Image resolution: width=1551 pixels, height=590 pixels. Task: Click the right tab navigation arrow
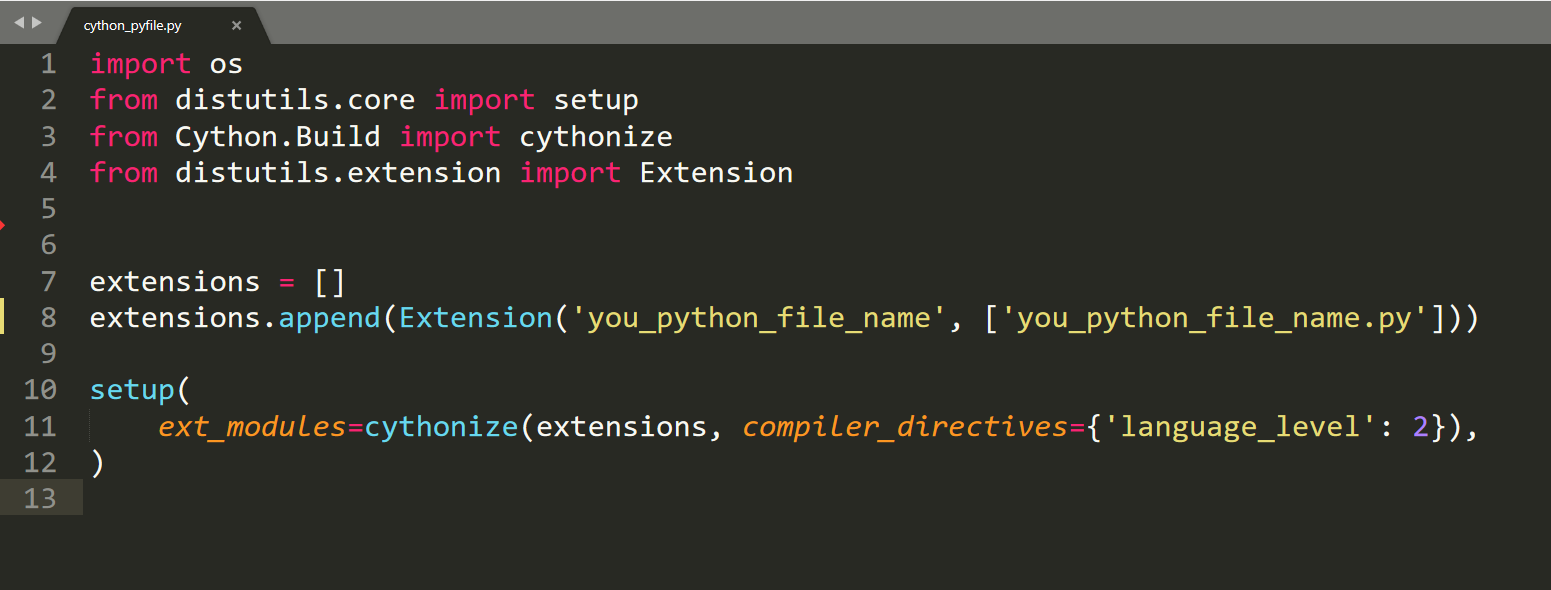click(x=37, y=22)
